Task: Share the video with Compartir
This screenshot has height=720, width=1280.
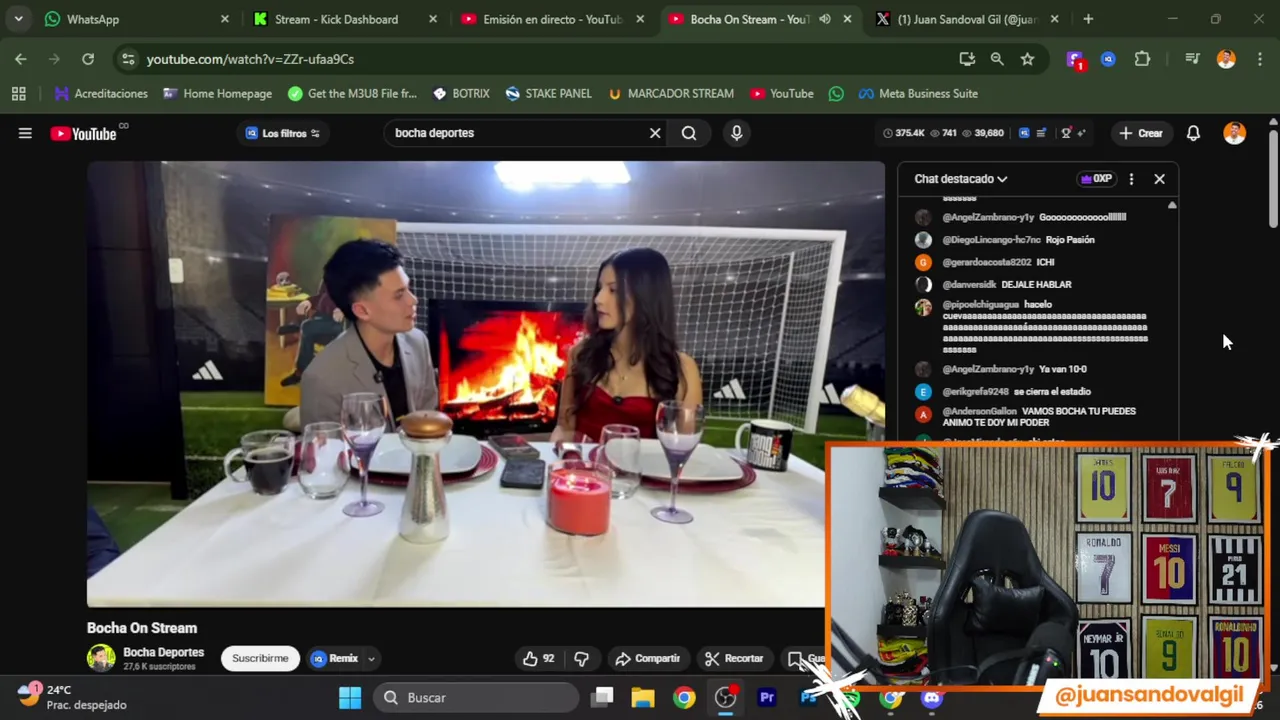Action: [x=647, y=658]
